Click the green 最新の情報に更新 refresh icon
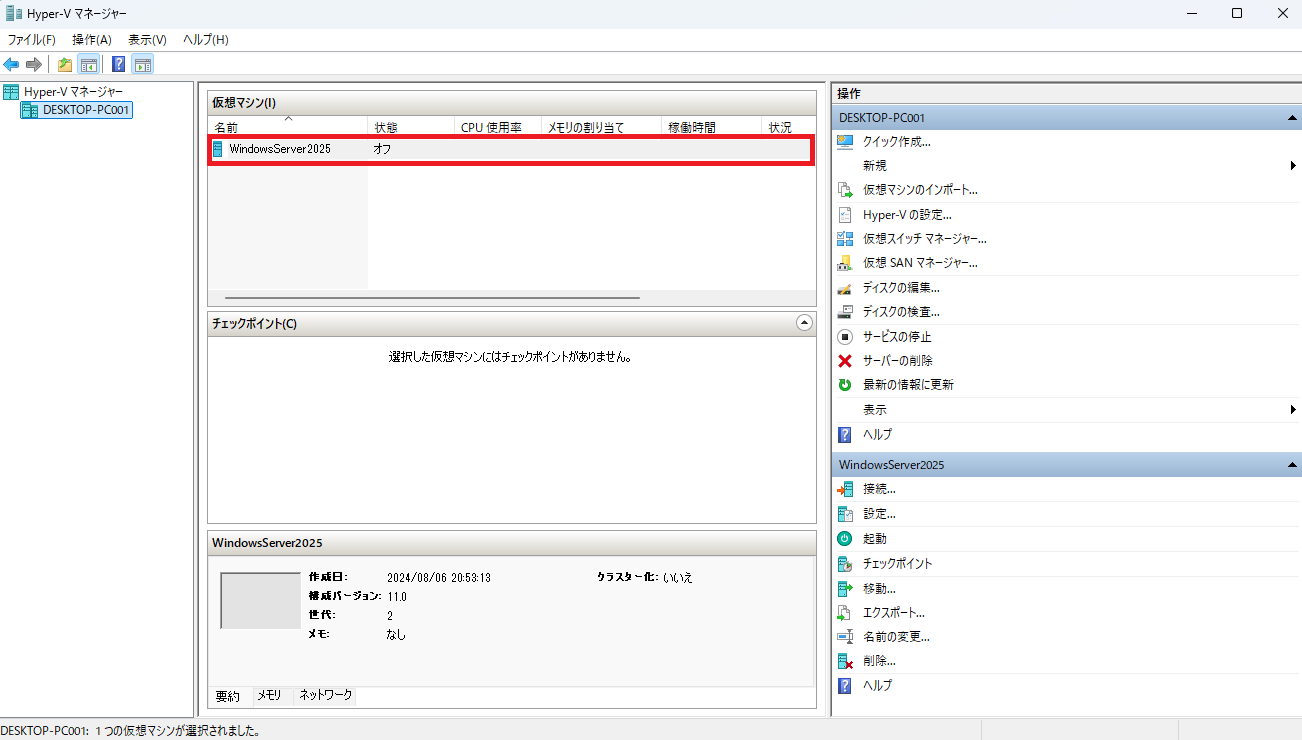Image resolution: width=1302 pixels, height=740 pixels. click(845, 385)
